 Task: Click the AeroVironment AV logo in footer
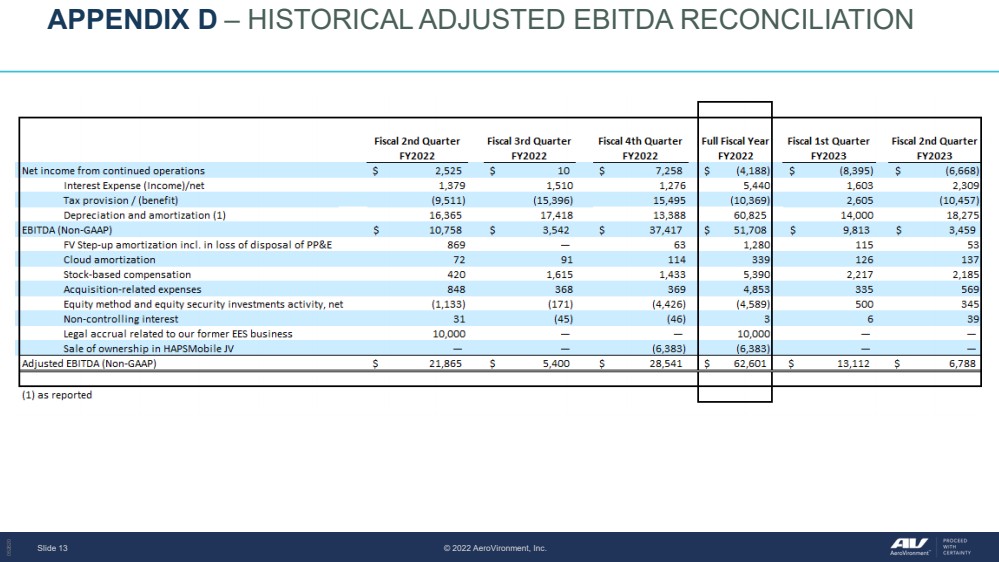click(x=910, y=545)
